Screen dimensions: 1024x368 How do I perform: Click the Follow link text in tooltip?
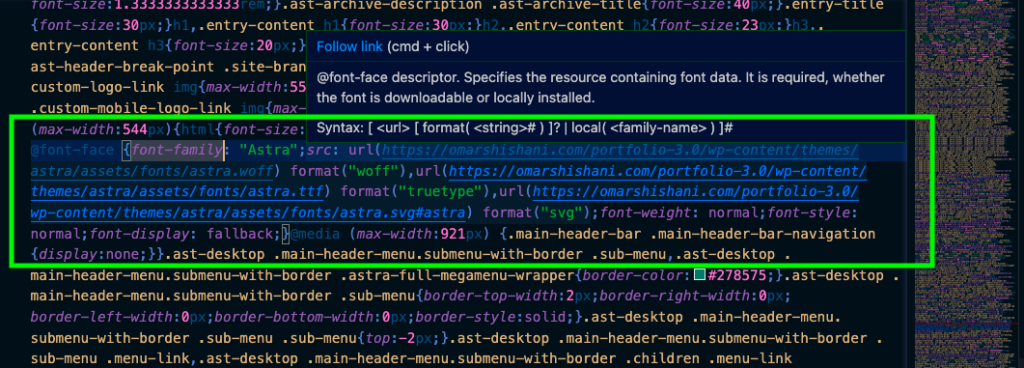pyautogui.click(x=349, y=47)
